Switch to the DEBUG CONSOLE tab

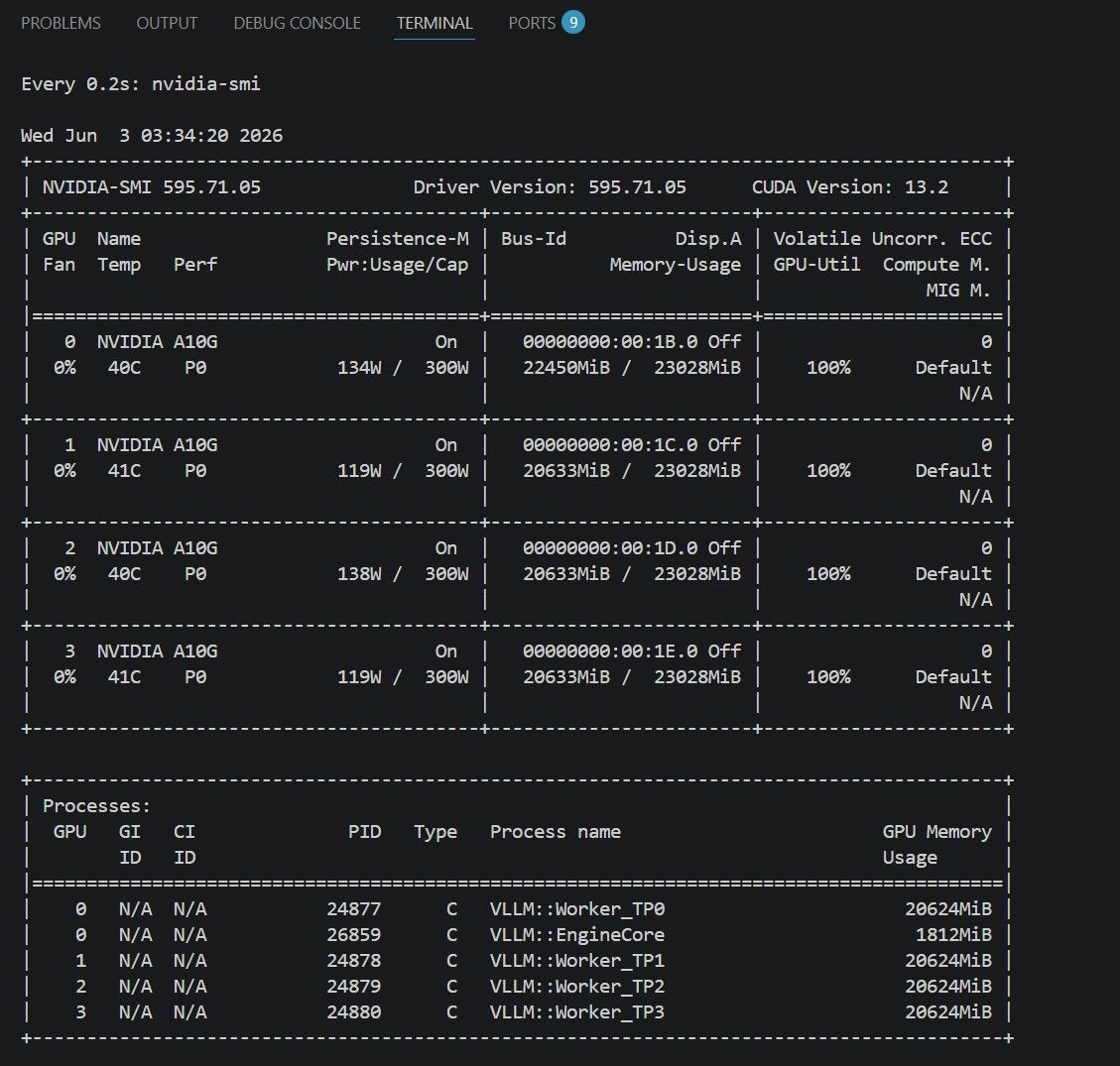pos(297,23)
